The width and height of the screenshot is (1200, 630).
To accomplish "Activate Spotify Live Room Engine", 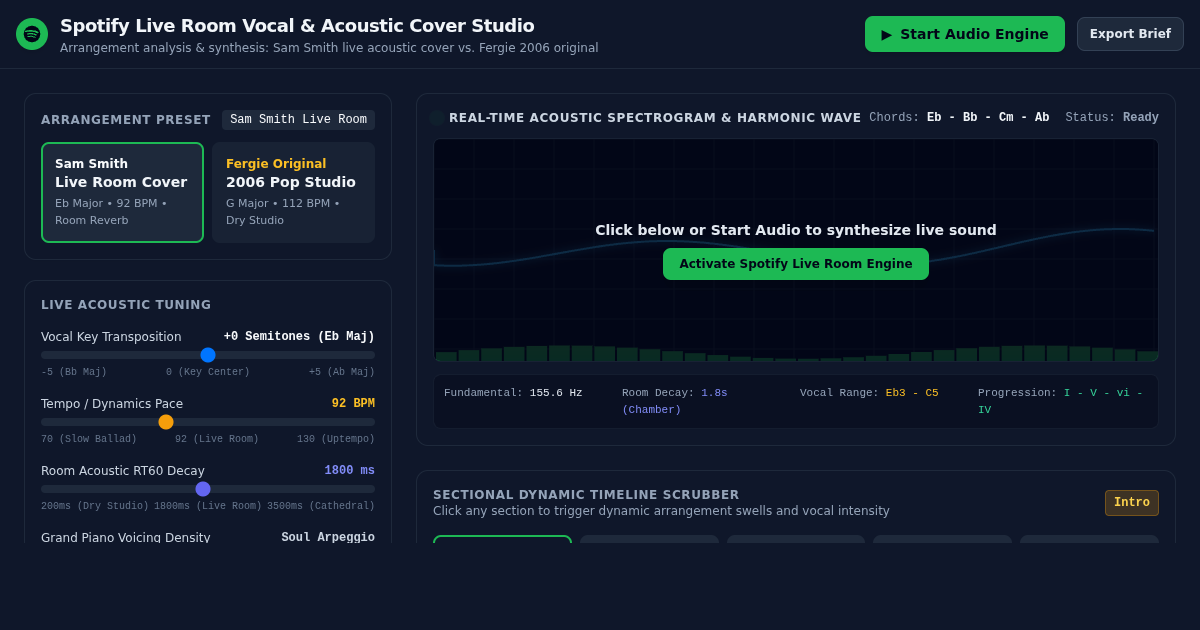I will tap(796, 264).
